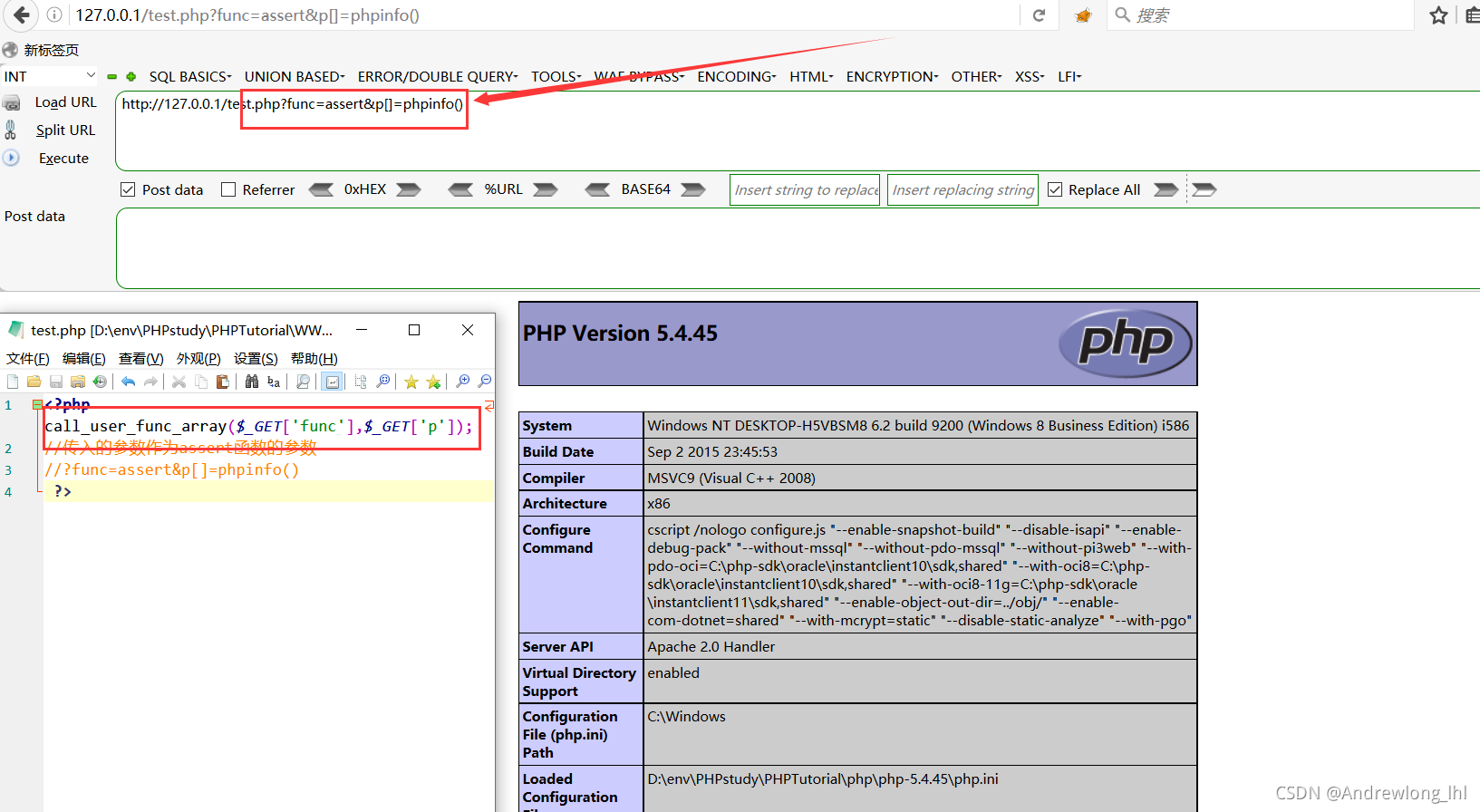The width and height of the screenshot is (1480, 812).
Task: Open the ERROR/DOUBLE QUERY dropdown menu
Action: (x=438, y=77)
